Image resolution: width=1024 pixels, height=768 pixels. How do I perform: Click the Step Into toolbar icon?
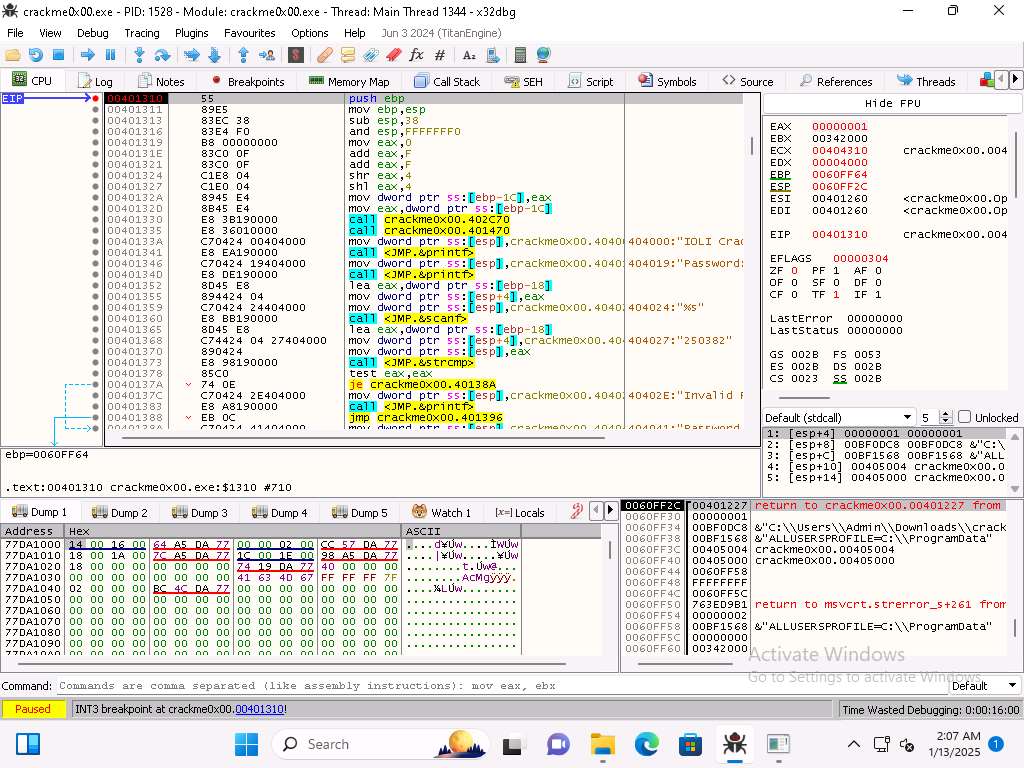[x=139, y=55]
